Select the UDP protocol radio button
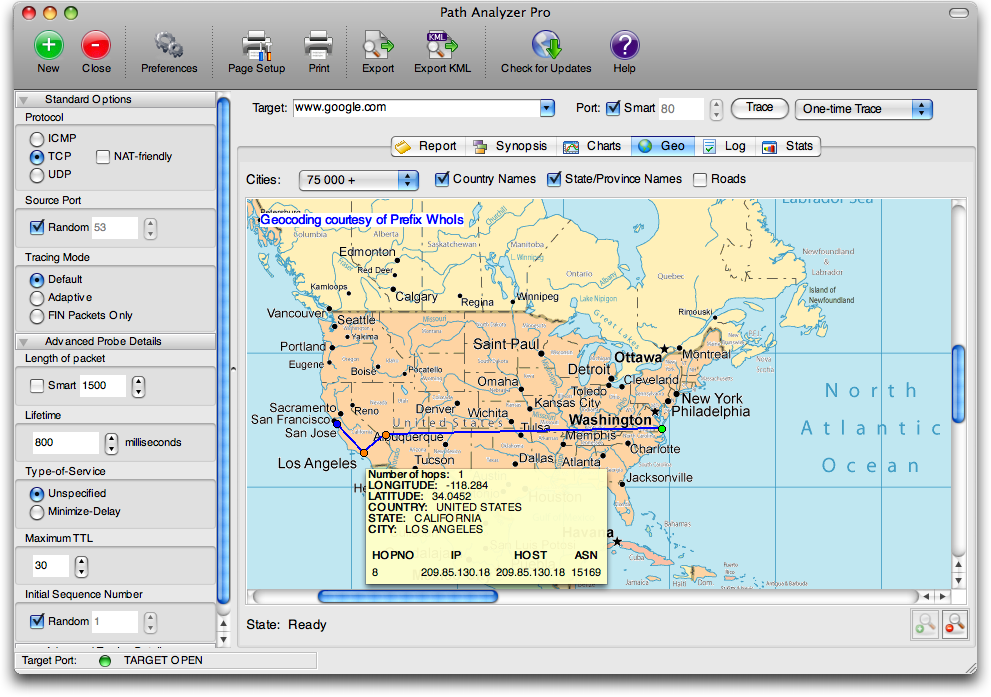The image size is (991, 697). (x=37, y=175)
